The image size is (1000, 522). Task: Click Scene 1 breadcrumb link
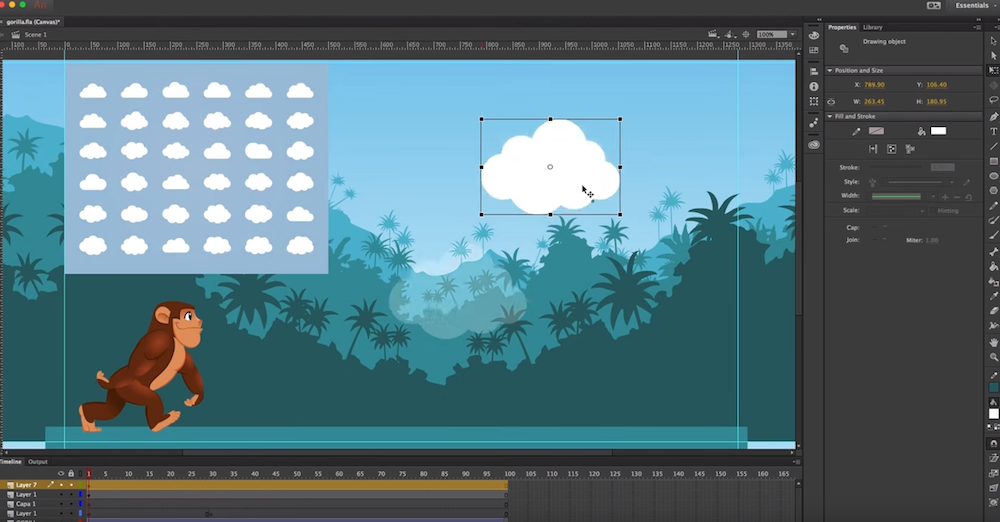36,34
